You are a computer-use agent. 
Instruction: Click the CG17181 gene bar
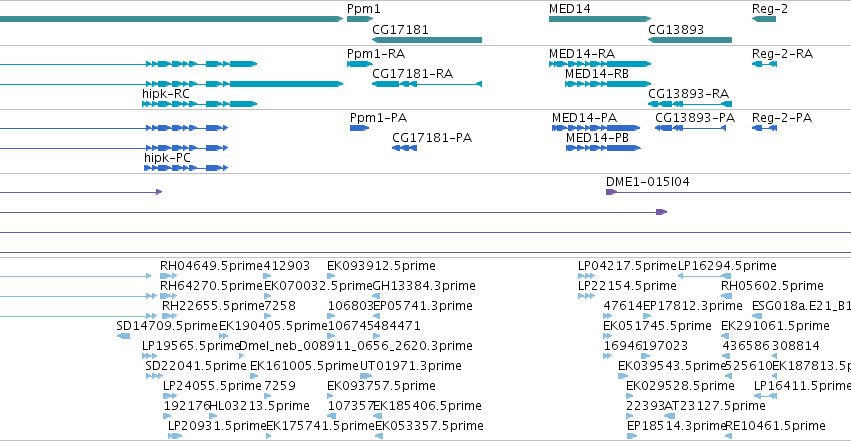tap(427, 40)
